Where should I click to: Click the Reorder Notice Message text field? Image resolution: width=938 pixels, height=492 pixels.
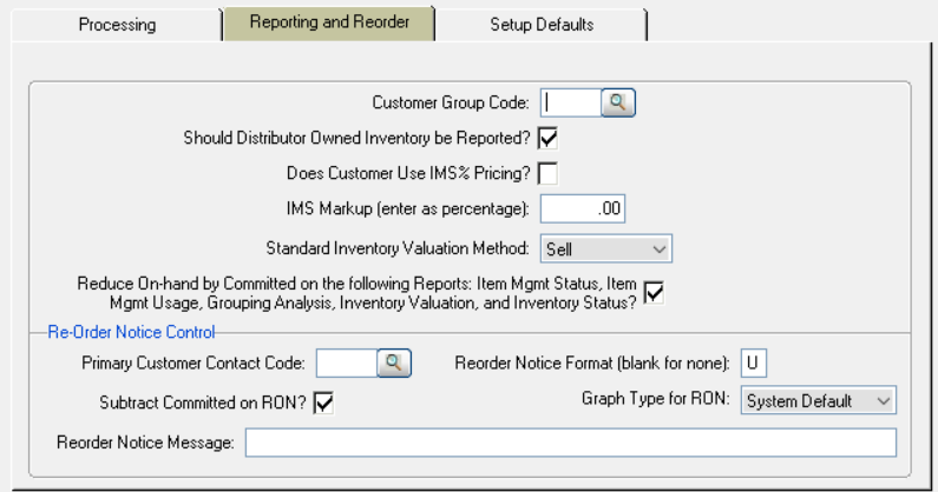point(571,442)
